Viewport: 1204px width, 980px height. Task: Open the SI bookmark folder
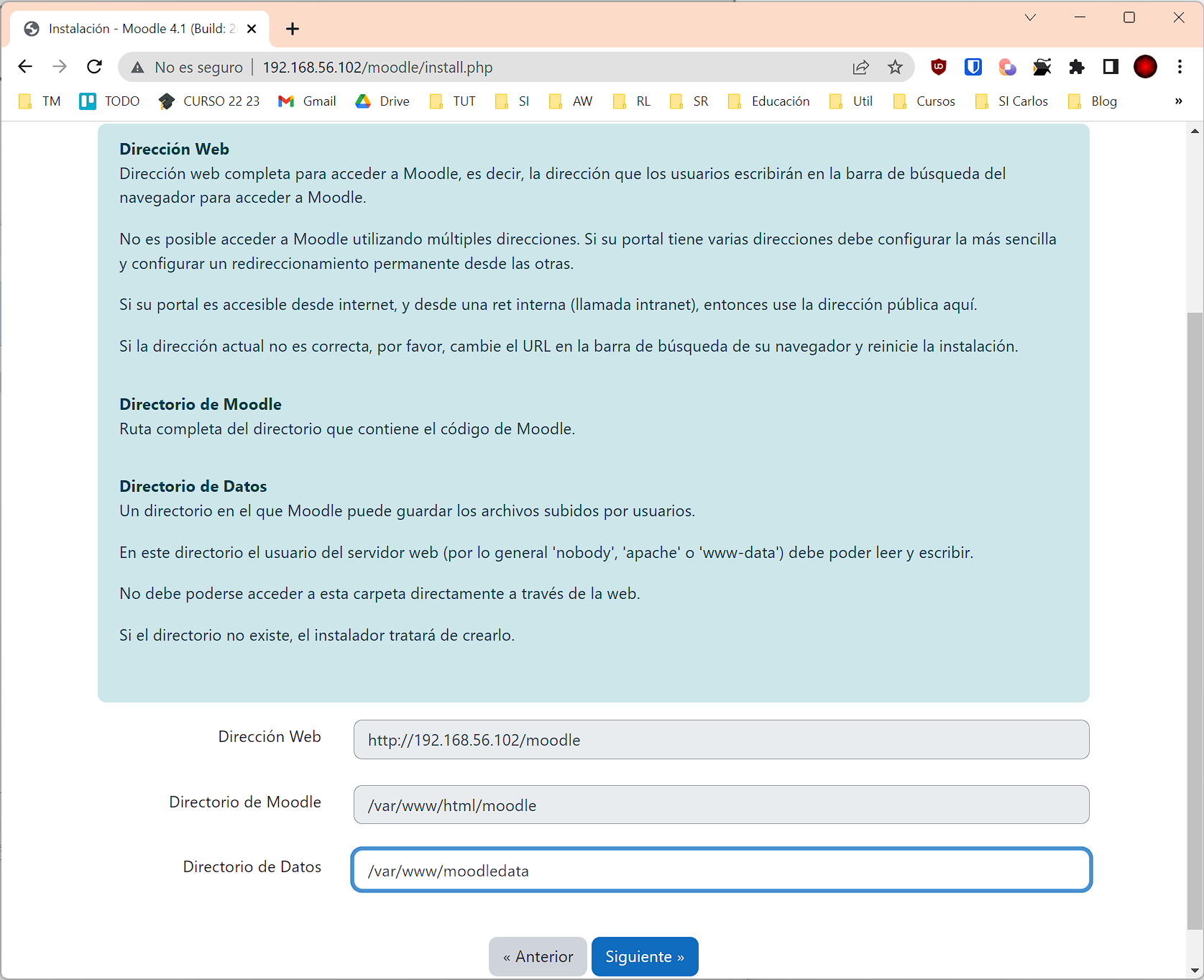point(513,101)
